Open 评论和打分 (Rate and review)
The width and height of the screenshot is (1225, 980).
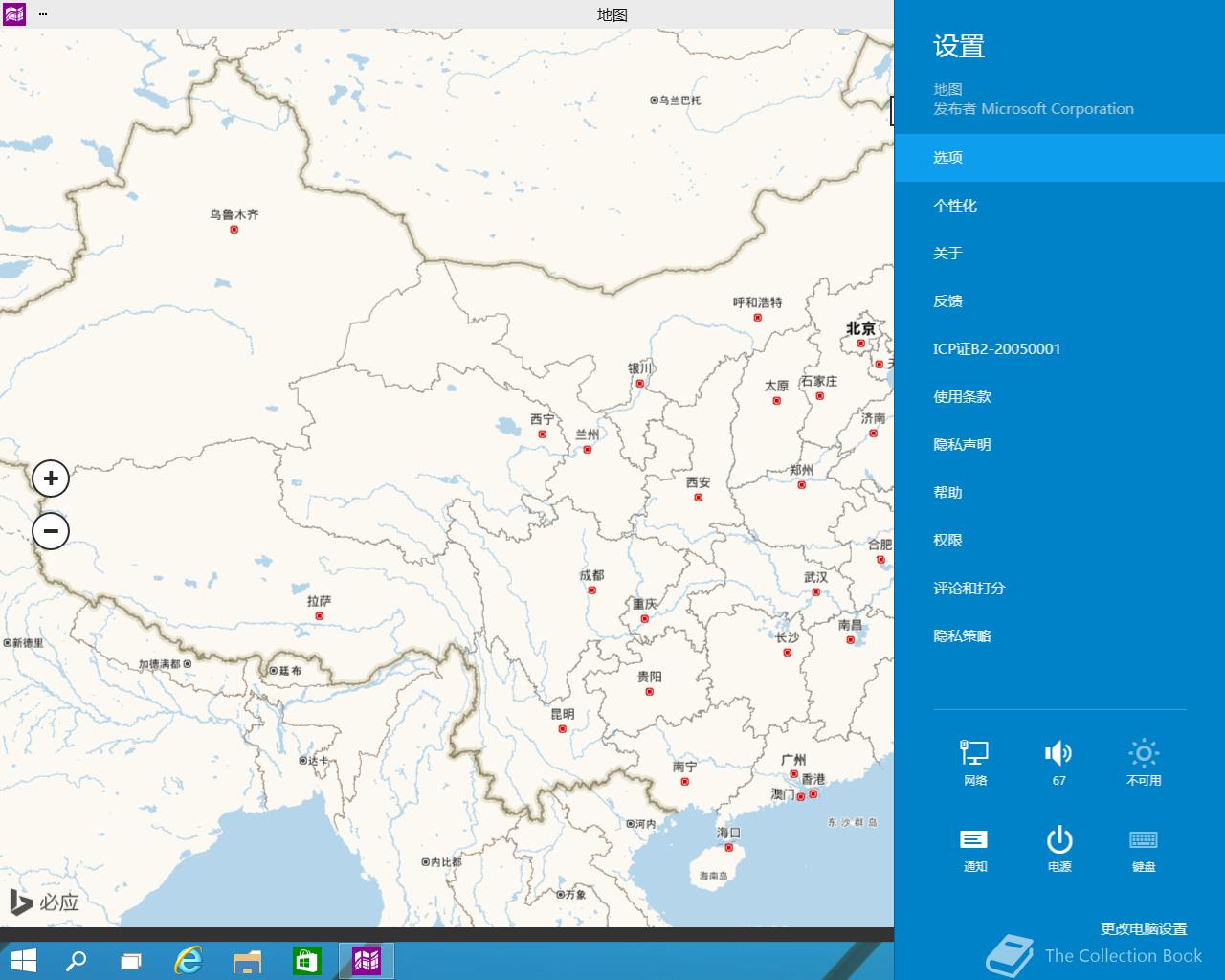point(1059,589)
